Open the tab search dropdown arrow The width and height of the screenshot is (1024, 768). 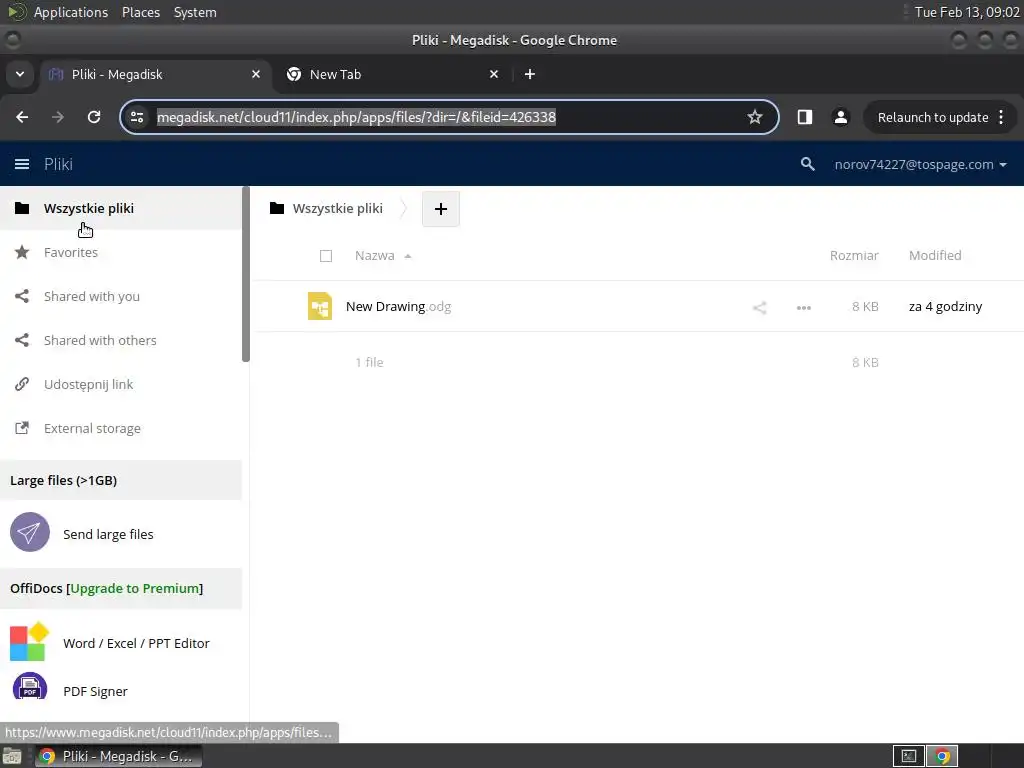20,74
